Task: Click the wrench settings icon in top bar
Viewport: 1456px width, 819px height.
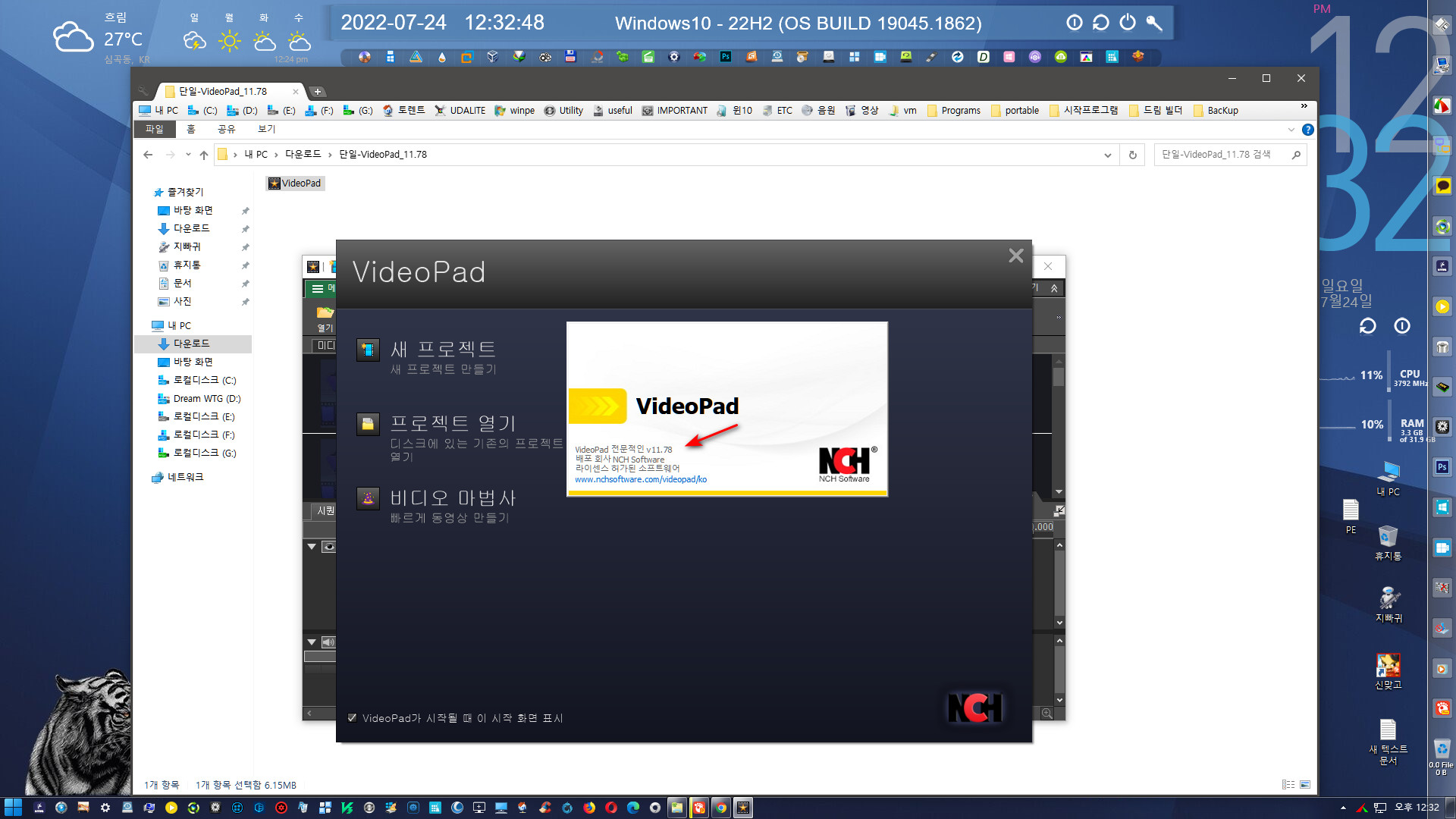Action: click(1154, 23)
